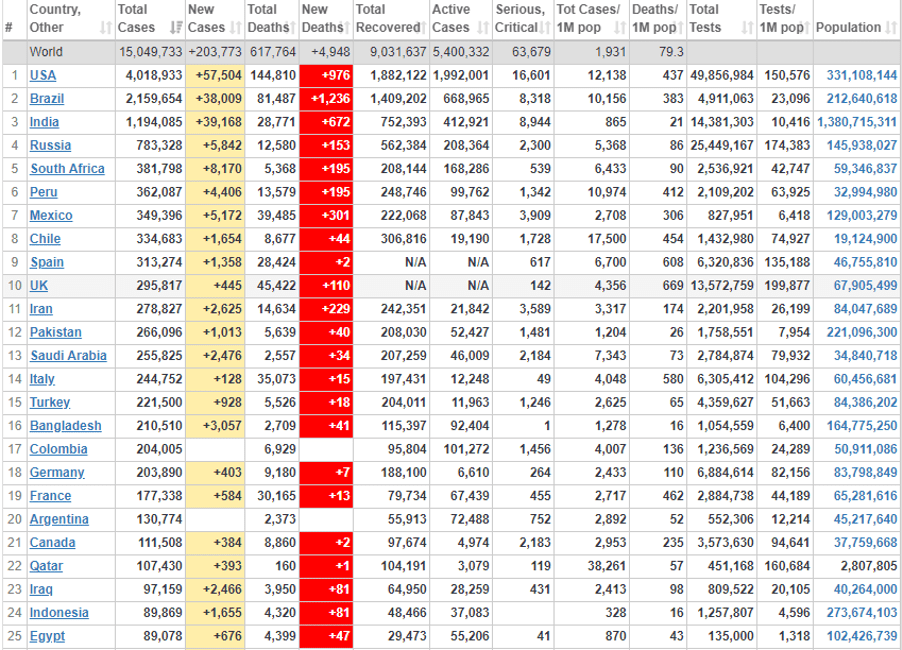Open the Indonesia country link
902x650 pixels.
pyautogui.click(x=59, y=613)
